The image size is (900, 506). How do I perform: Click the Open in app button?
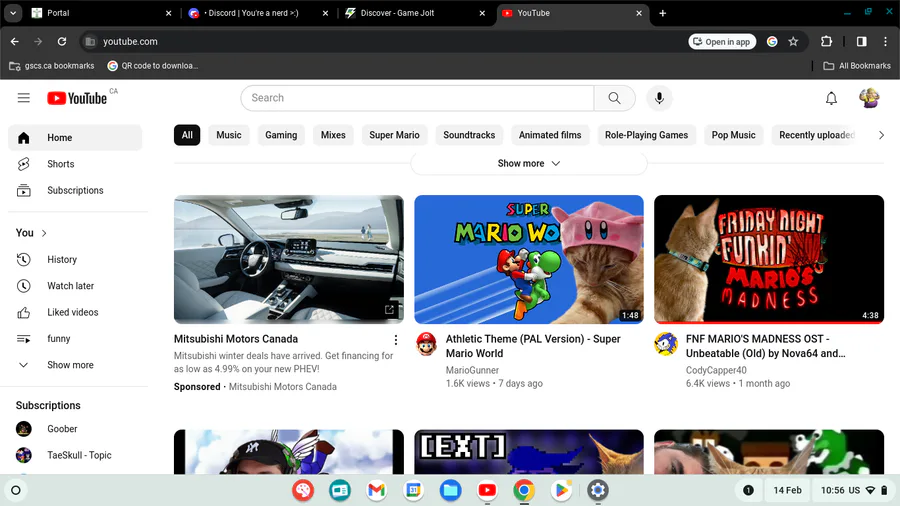(x=722, y=41)
